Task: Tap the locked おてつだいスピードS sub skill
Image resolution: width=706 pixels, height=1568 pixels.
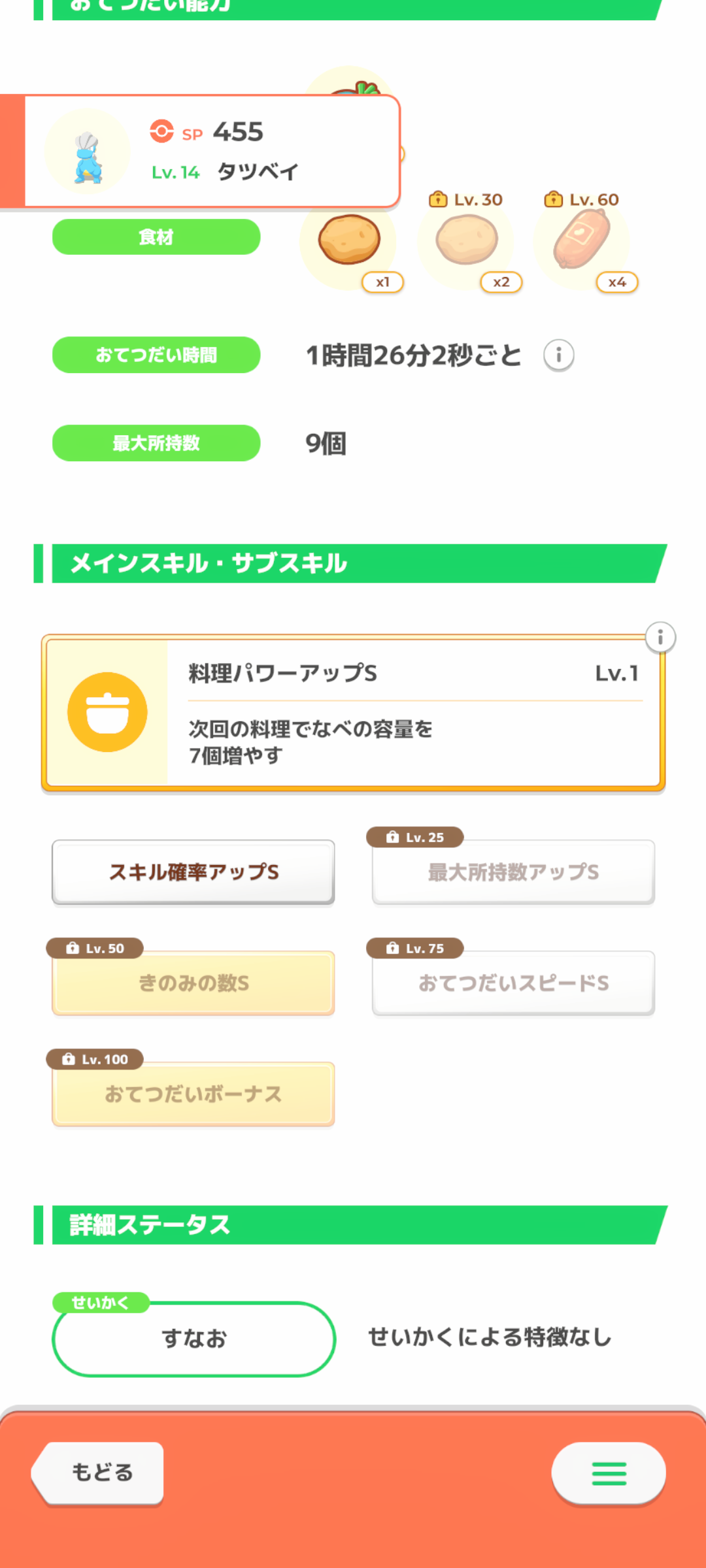Action: pyautogui.click(x=513, y=983)
